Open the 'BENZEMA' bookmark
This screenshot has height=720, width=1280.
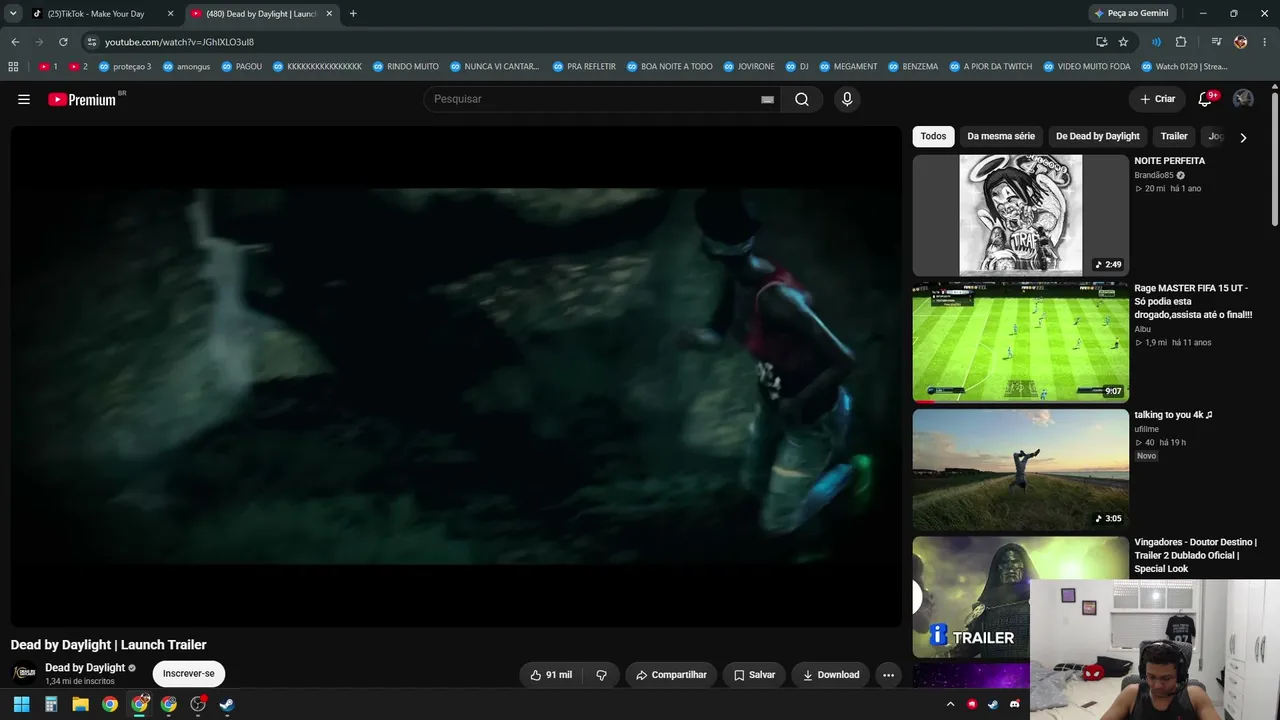[x=912, y=67]
